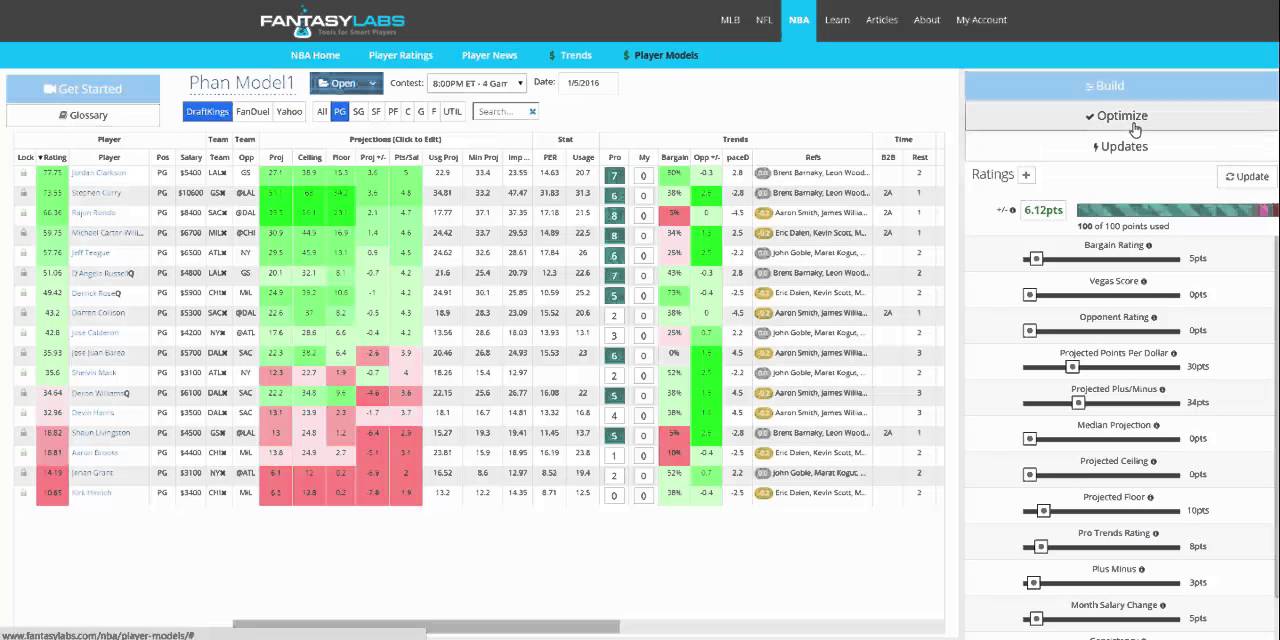Viewport: 1280px width, 640px height.
Task: Lock Jose Calderon's row
Action: (24, 333)
